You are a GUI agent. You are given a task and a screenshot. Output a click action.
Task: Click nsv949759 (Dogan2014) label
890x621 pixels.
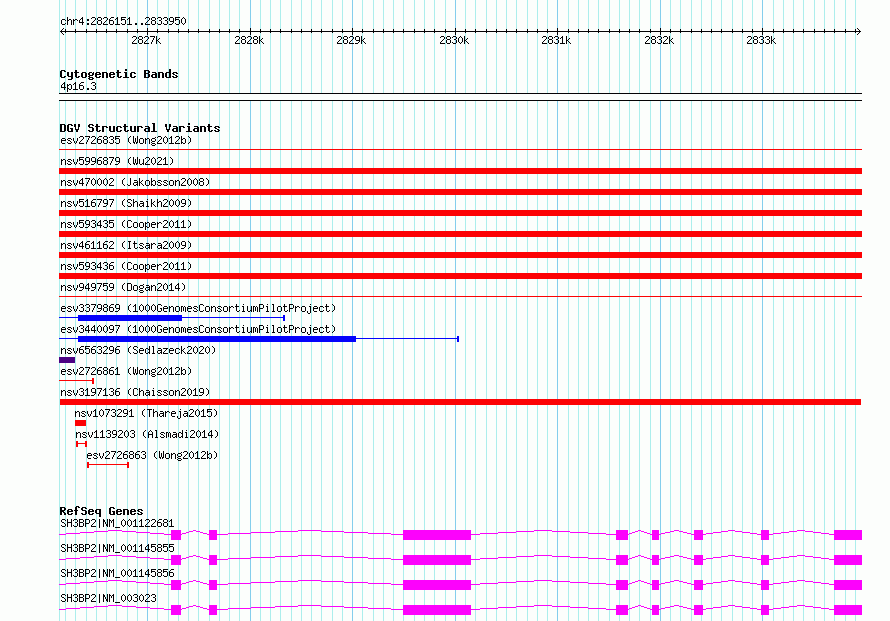click(x=123, y=287)
